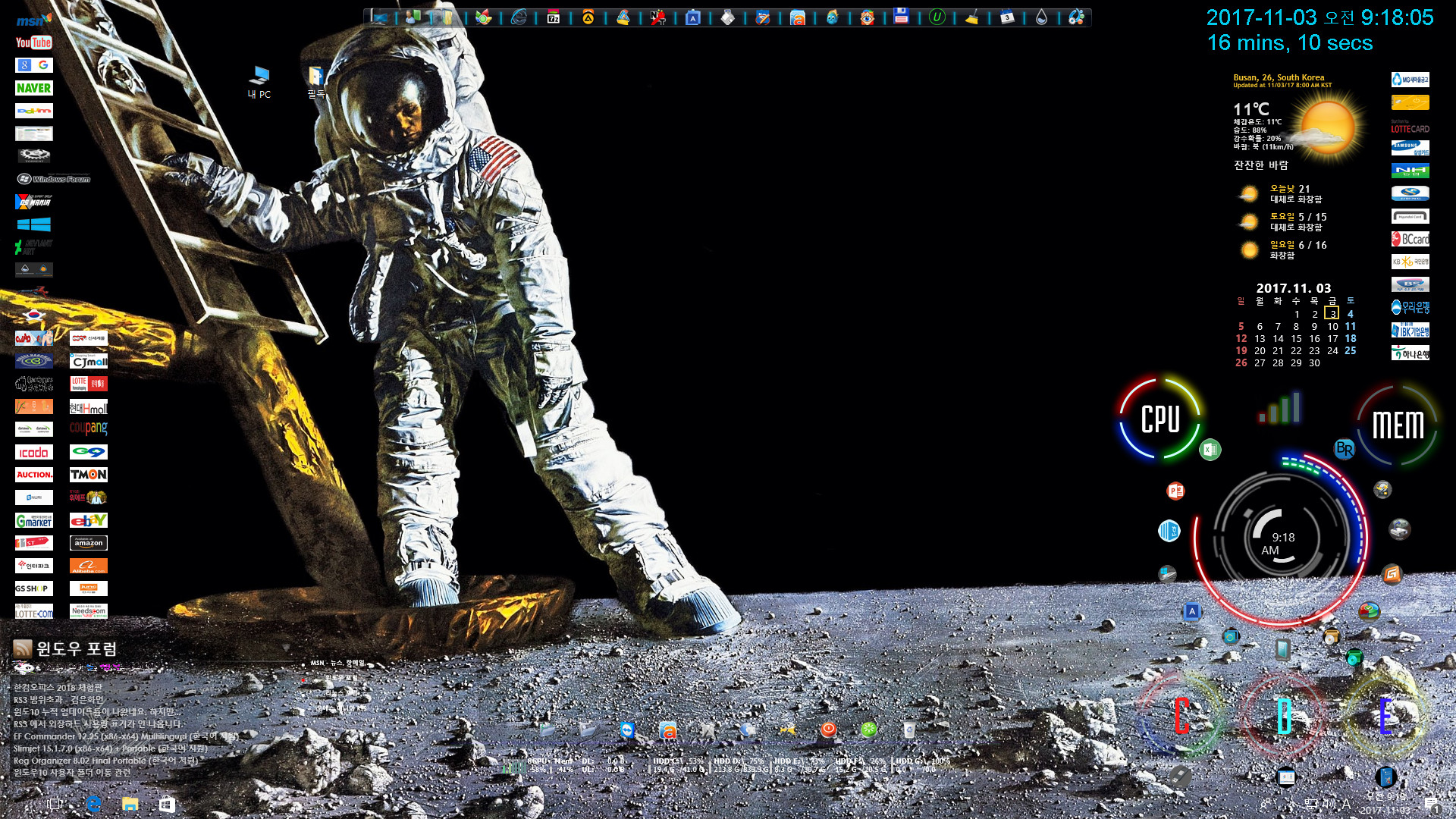The width and height of the screenshot is (1456, 819).
Task: Open feed item Reg Organizer 8.02 Final Portable
Action: click(106, 761)
